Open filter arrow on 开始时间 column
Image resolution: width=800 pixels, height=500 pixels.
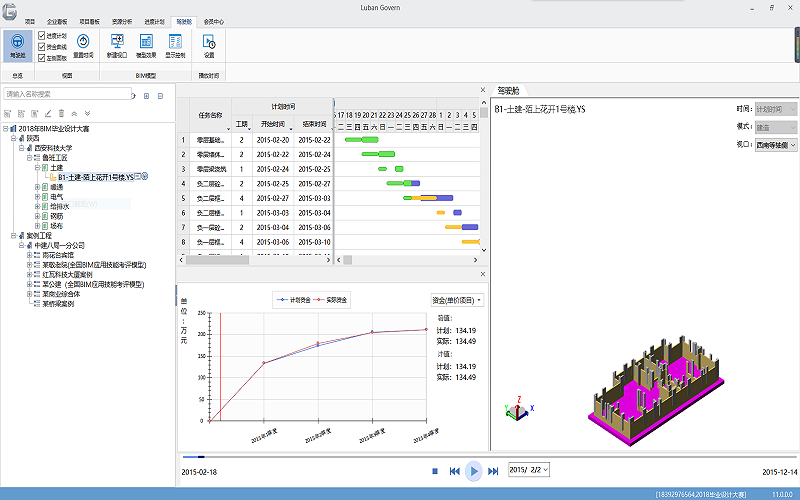pos(291,130)
